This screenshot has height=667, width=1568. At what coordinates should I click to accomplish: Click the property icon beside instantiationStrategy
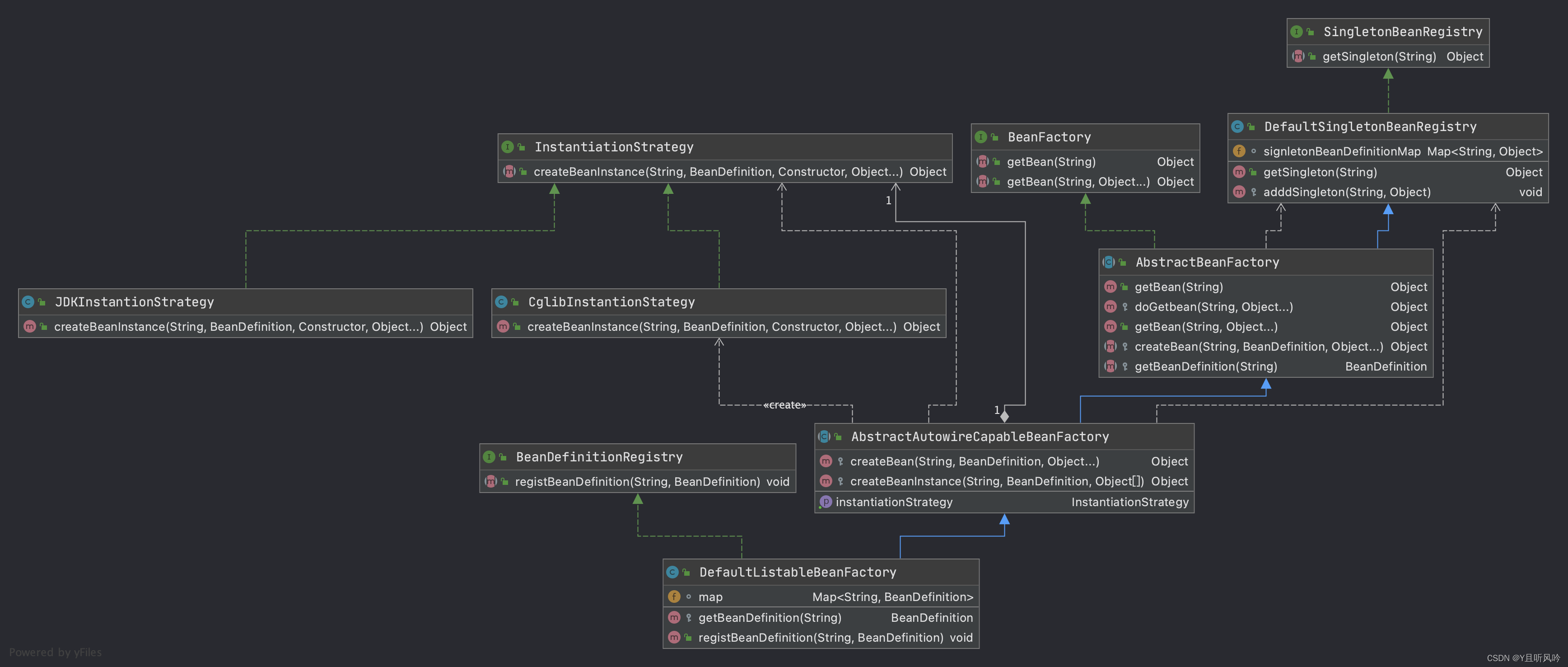click(x=826, y=502)
